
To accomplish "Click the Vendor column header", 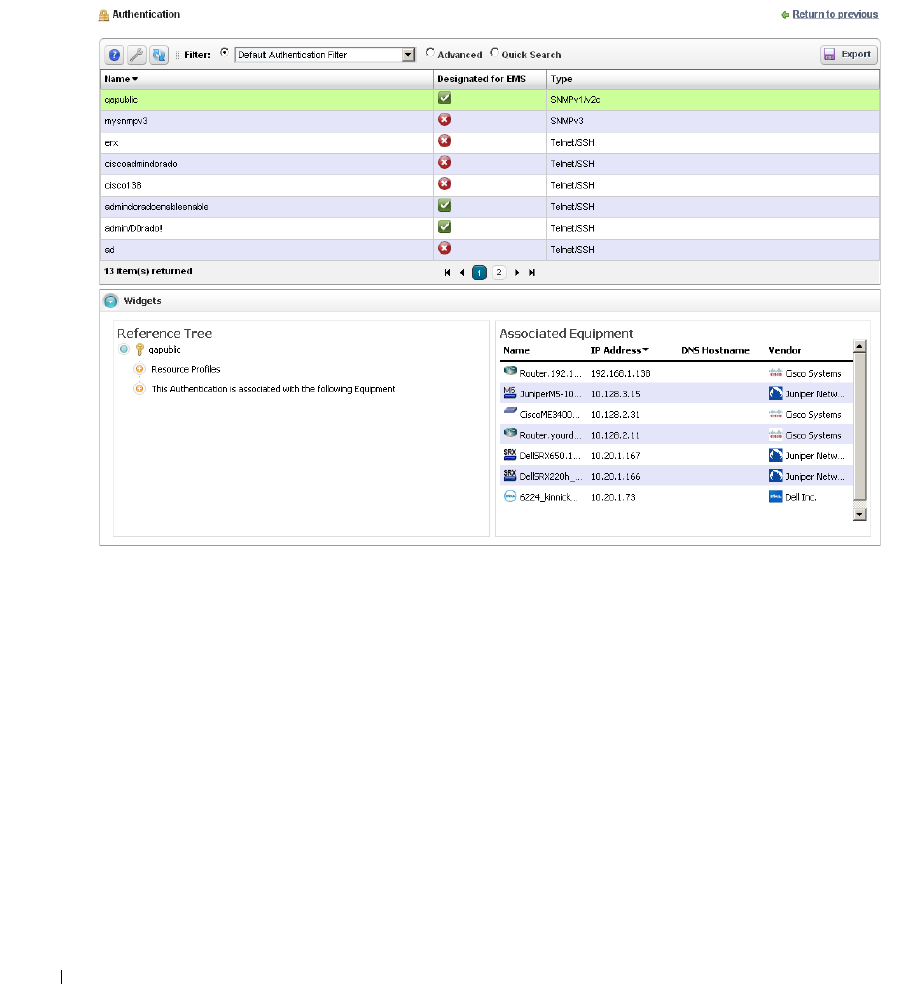I will point(785,351).
